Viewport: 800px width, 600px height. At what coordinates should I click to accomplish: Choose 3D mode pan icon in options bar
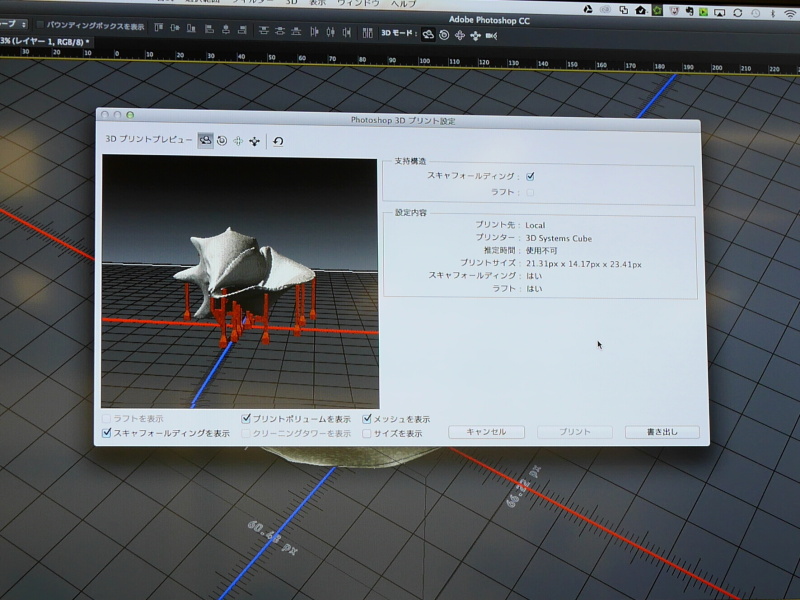(460, 35)
